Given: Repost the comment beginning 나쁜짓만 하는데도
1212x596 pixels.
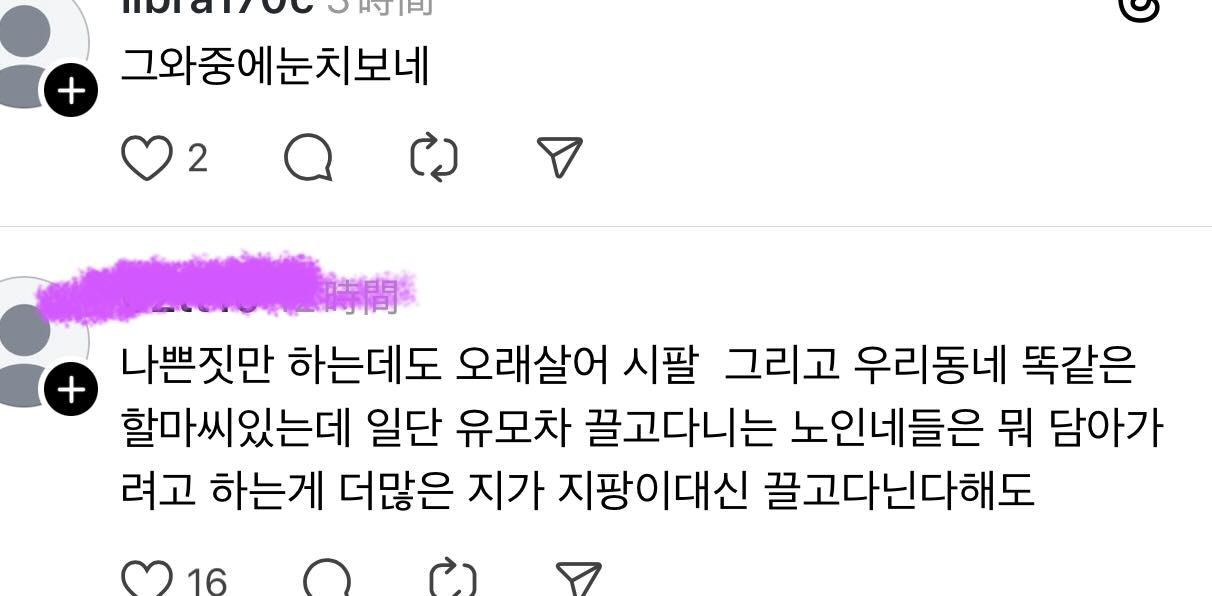Looking at the screenshot, I should 452,580.
